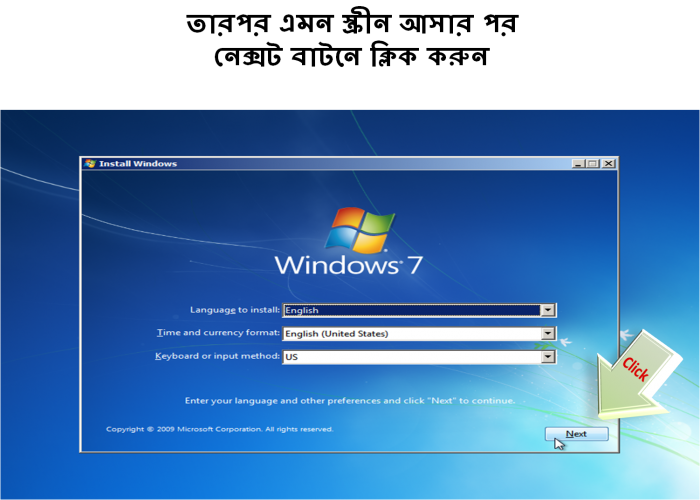Click the Next button
The height and width of the screenshot is (500, 700).
pos(576,434)
